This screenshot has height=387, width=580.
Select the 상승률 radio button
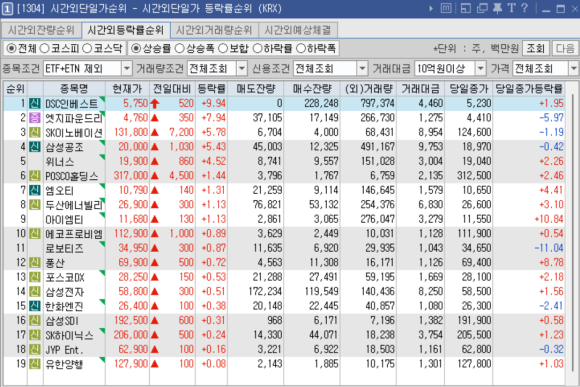[x=136, y=48]
